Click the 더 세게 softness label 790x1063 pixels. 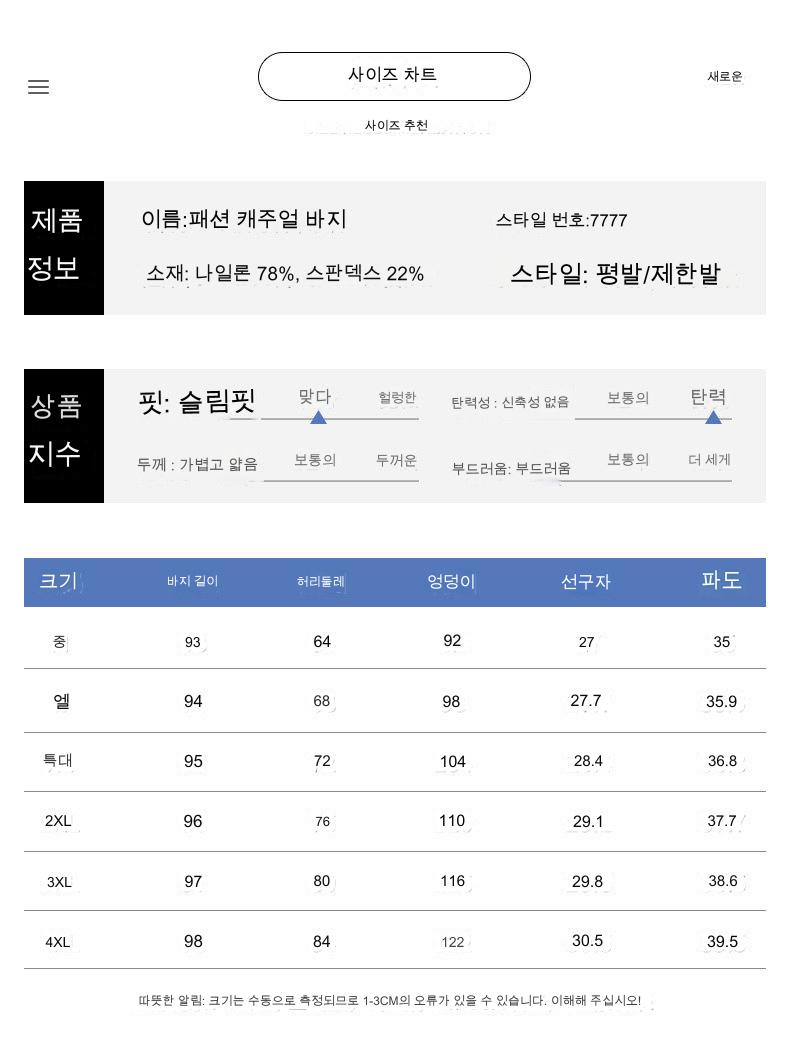pos(709,460)
